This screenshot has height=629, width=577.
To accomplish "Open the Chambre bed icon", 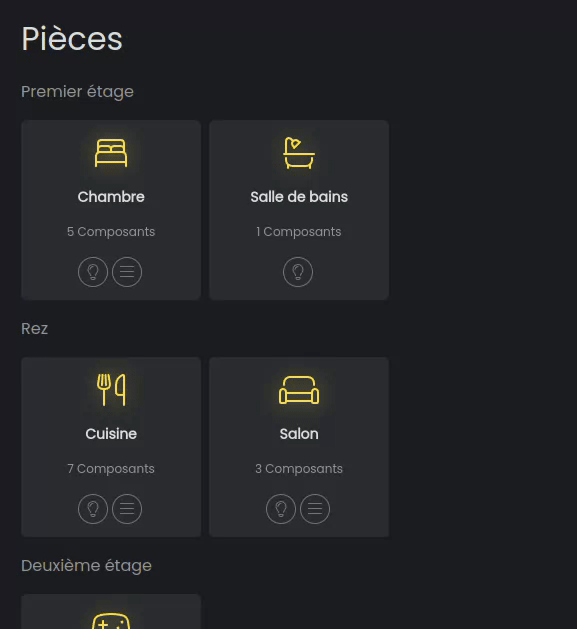I will tap(111, 153).
